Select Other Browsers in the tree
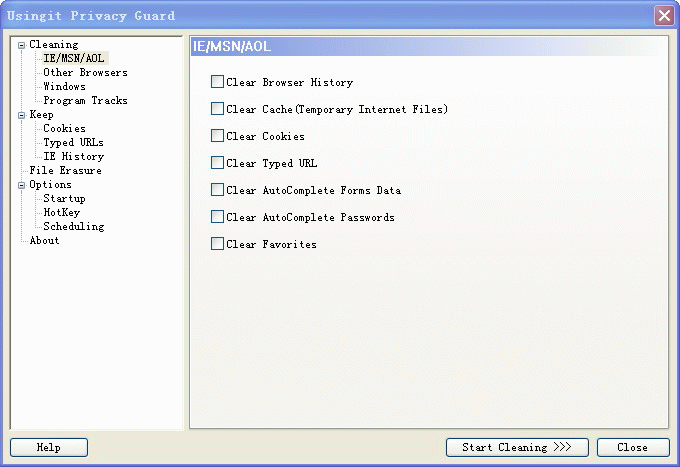 point(85,73)
